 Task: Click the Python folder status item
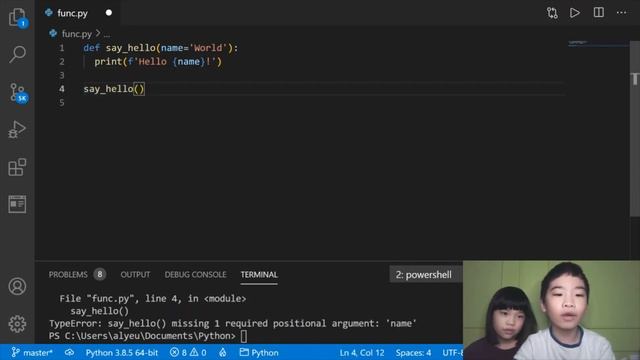tap(259, 353)
